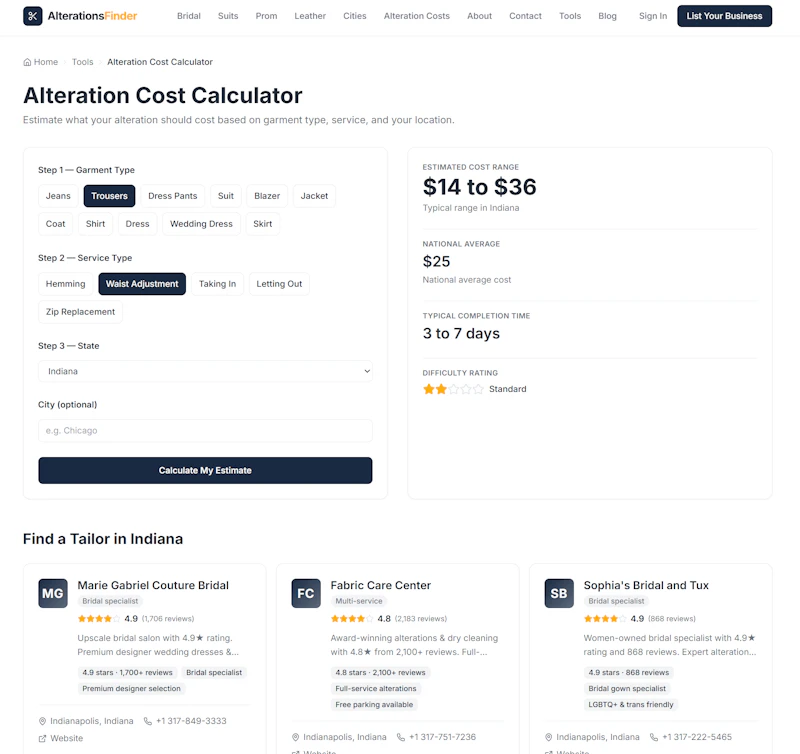The height and width of the screenshot is (754, 800).
Task: Open Bridal in top navigation
Action: tap(189, 16)
